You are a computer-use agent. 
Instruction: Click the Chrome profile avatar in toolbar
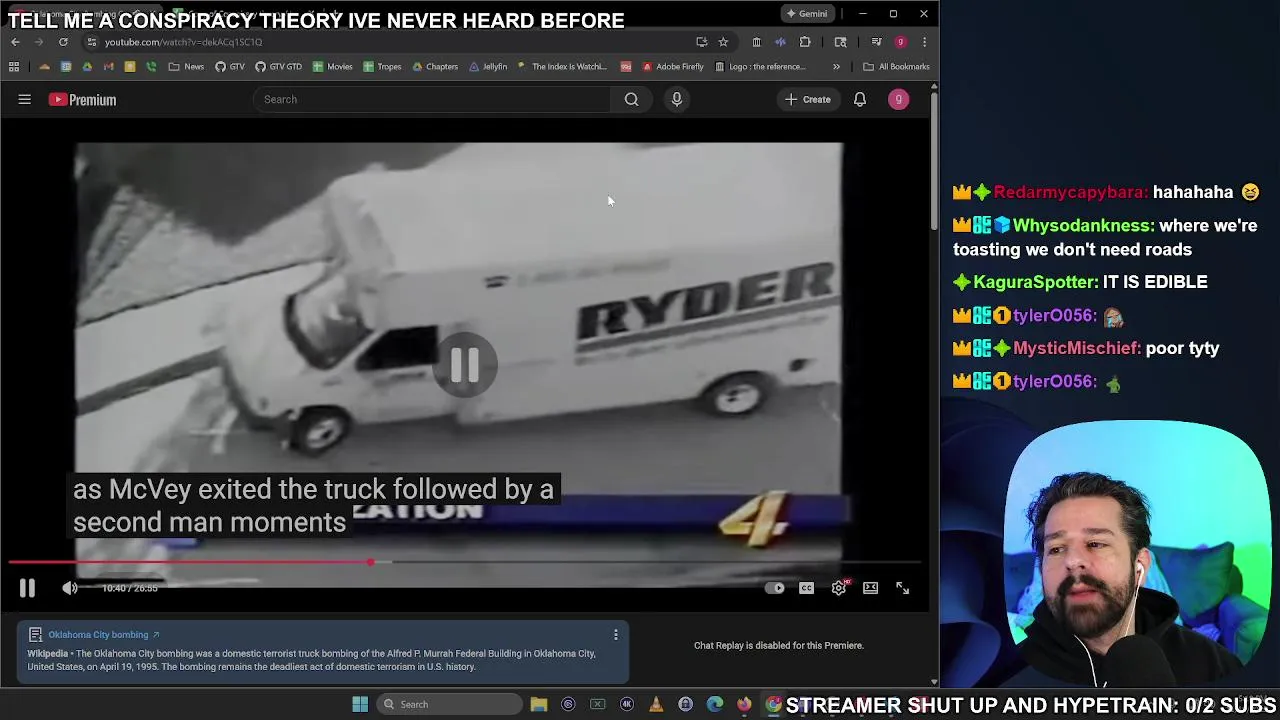point(900,42)
